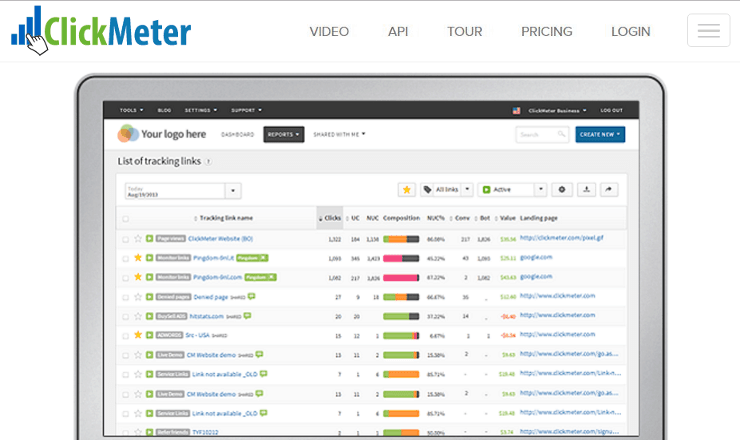This screenshot has width=740, height=440.
Task: Open comment bubble on hitstats.com row
Action: [x=247, y=316]
